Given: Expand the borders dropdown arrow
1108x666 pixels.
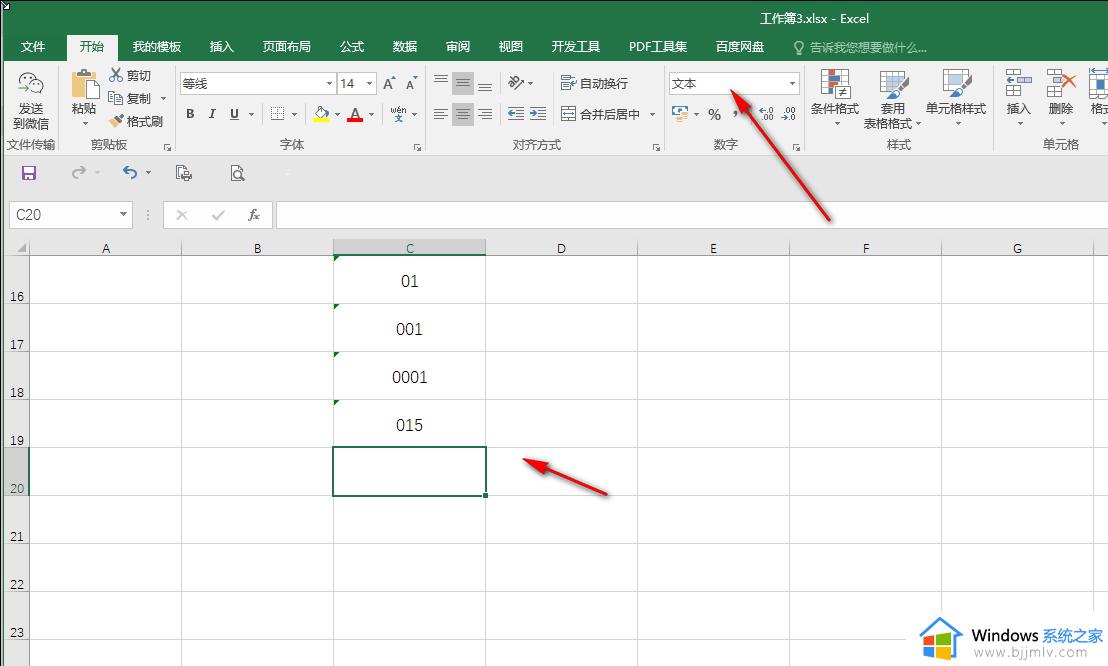Looking at the screenshot, I should tap(294, 114).
